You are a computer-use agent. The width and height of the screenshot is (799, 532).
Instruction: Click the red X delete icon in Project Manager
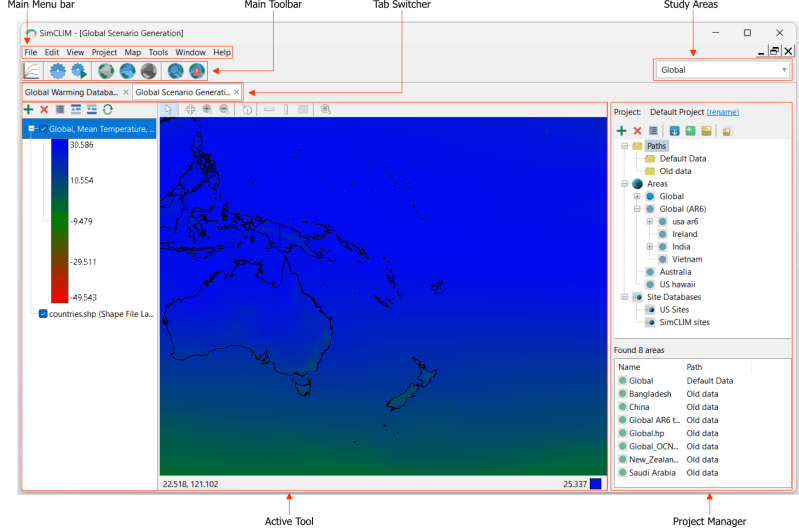tap(637, 131)
